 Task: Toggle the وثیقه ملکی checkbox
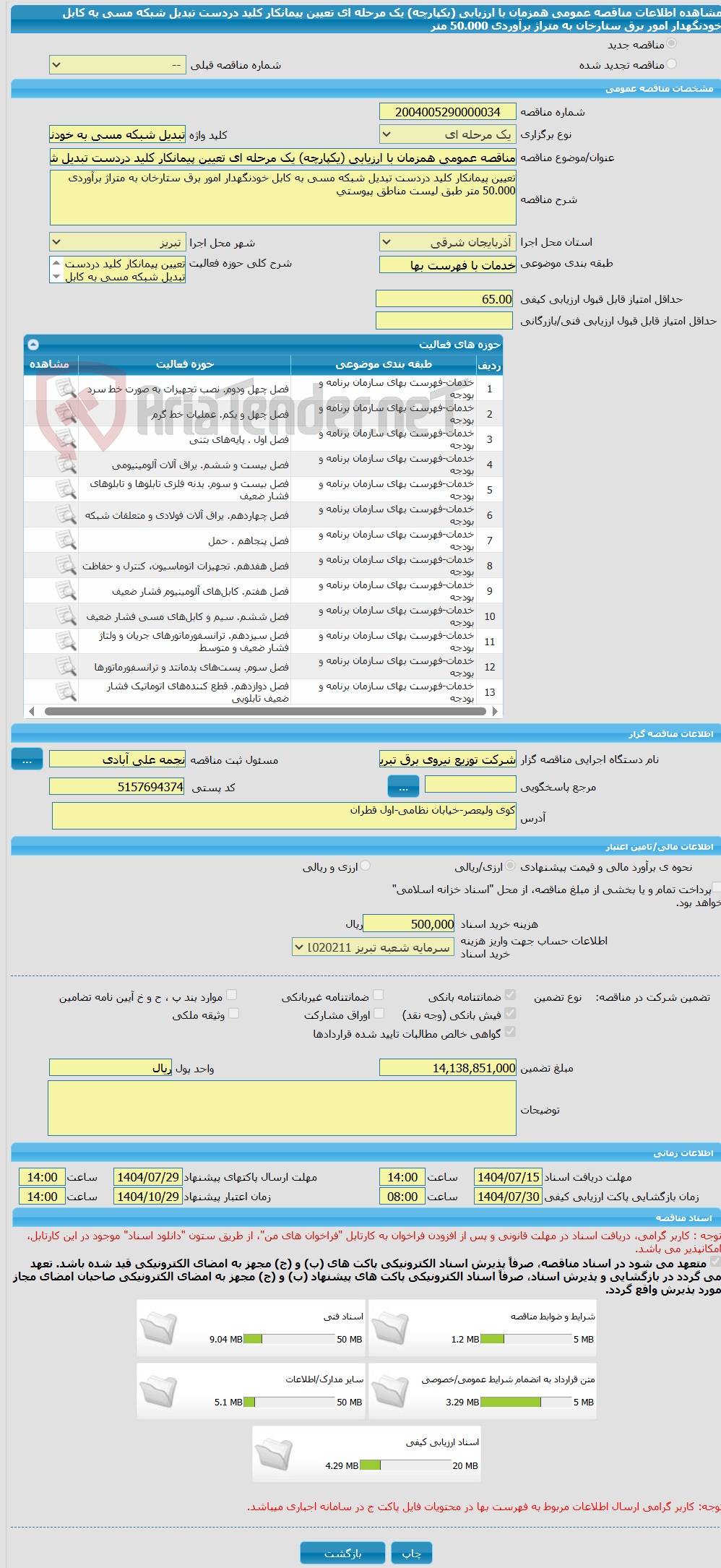[233, 1013]
